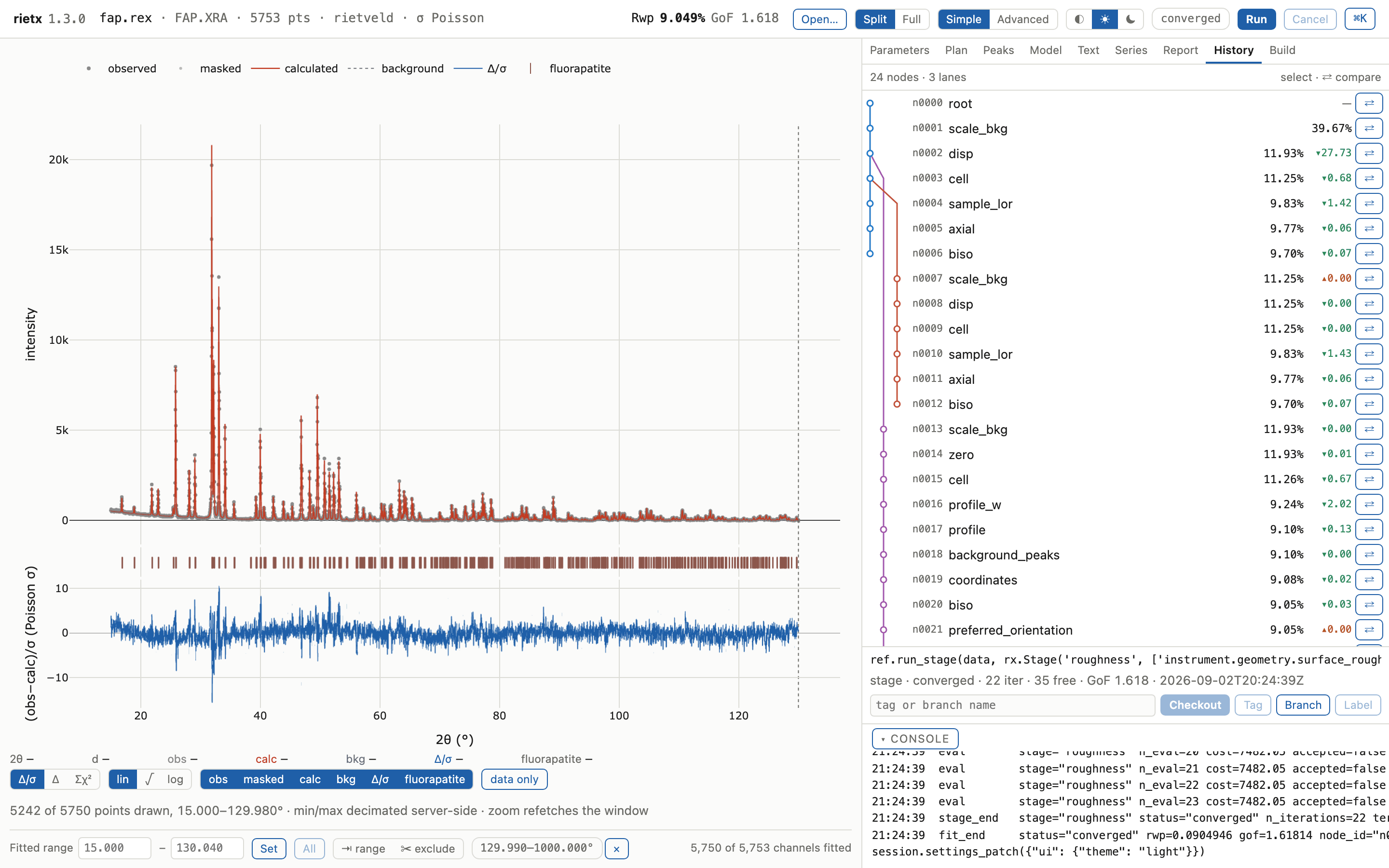Click compare icon for n0005 axial

(x=1368, y=229)
